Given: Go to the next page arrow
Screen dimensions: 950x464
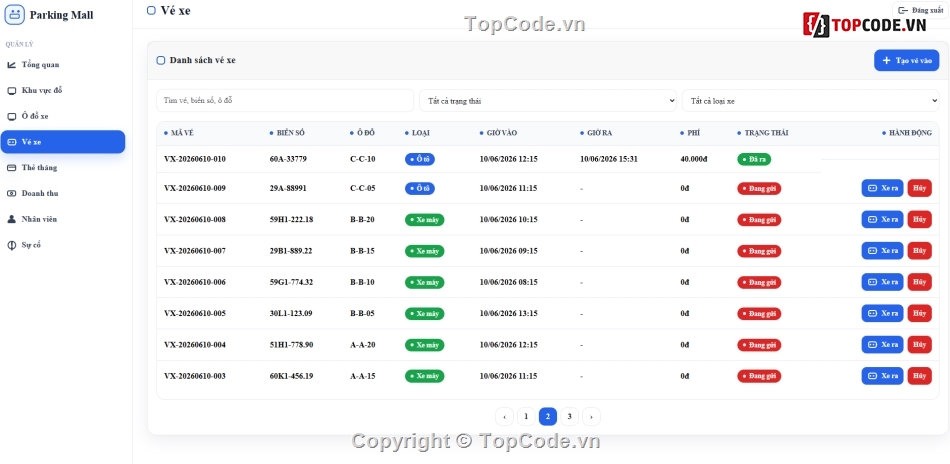Looking at the screenshot, I should (x=591, y=417).
